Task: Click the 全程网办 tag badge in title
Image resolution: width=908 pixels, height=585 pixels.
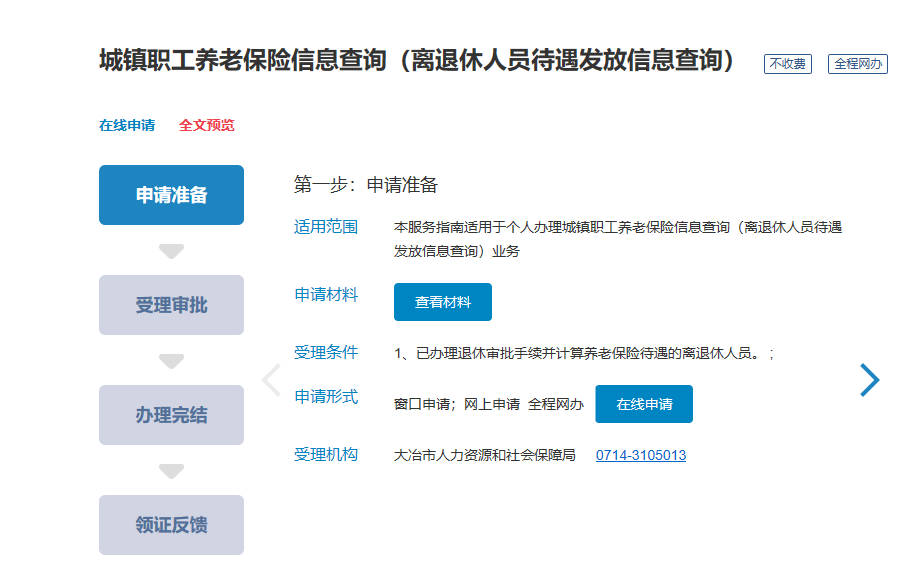Action: click(x=857, y=64)
